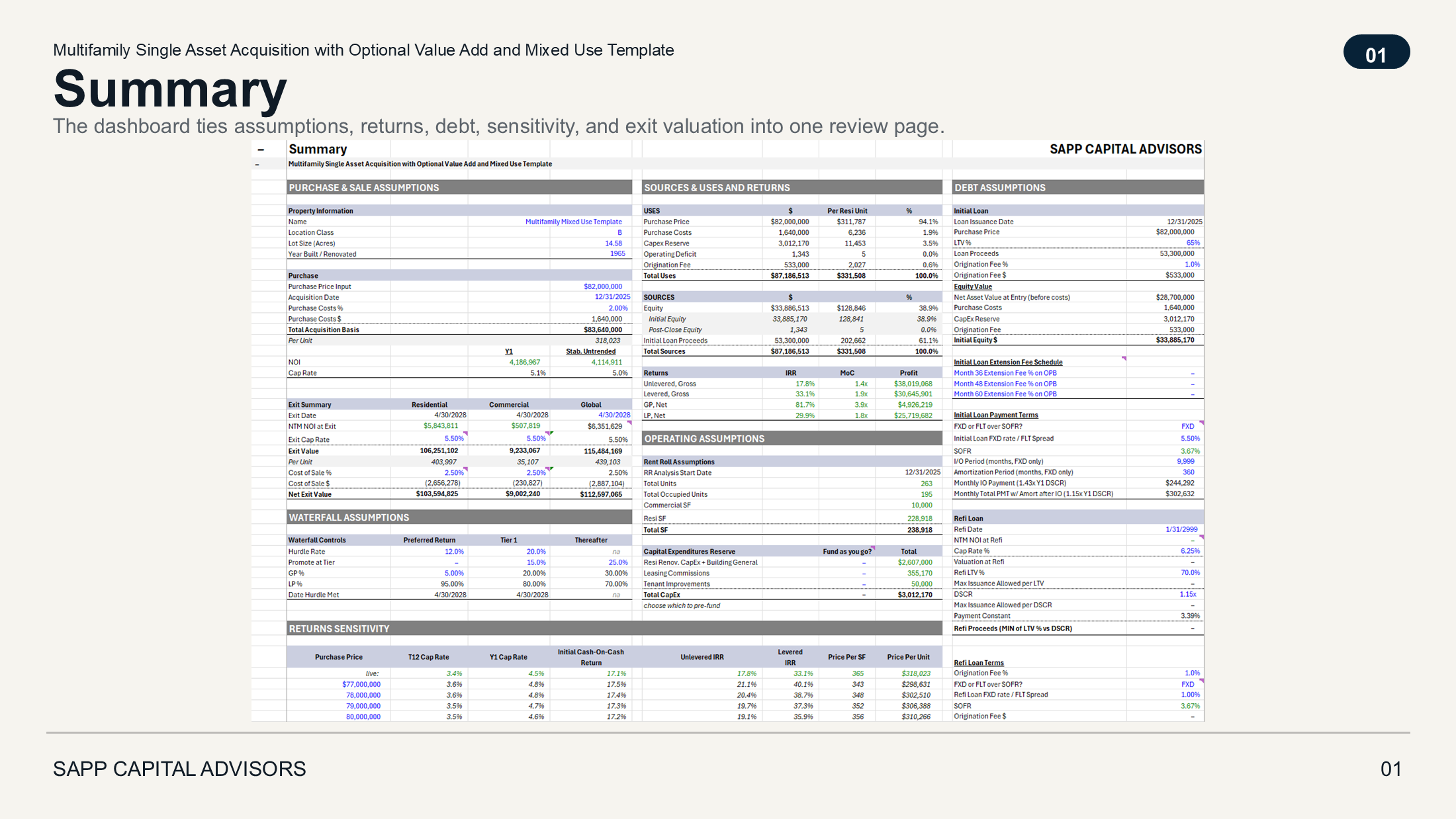Viewport: 1456px width, 819px height.
Task: Click the Name value 'Multifamily Mixed Use Template'
Action: pyautogui.click(x=573, y=222)
